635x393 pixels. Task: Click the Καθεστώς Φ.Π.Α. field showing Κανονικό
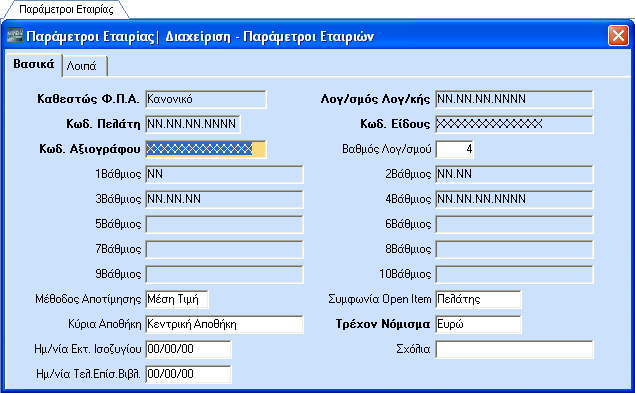(x=206, y=99)
